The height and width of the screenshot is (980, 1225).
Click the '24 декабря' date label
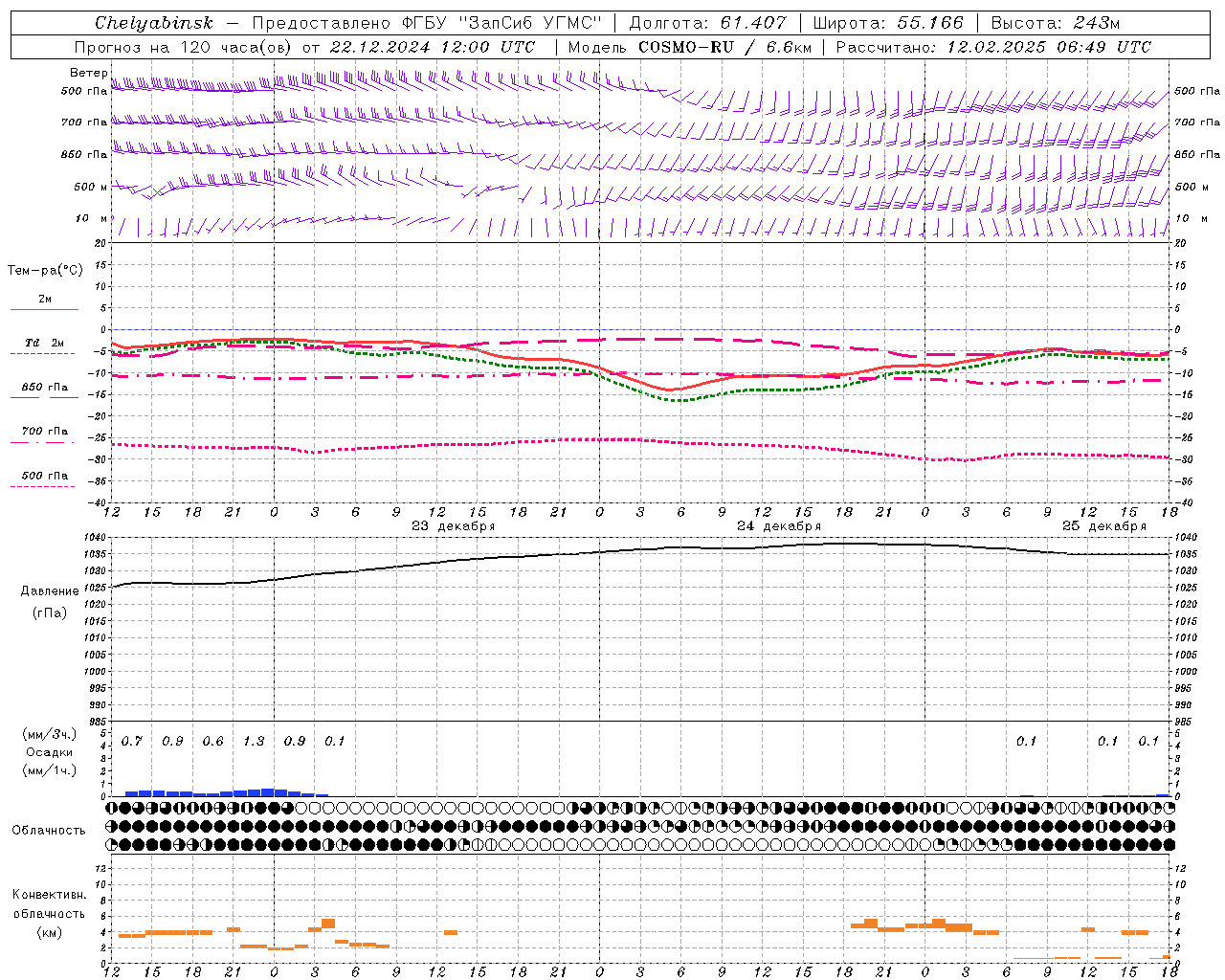pos(779,526)
